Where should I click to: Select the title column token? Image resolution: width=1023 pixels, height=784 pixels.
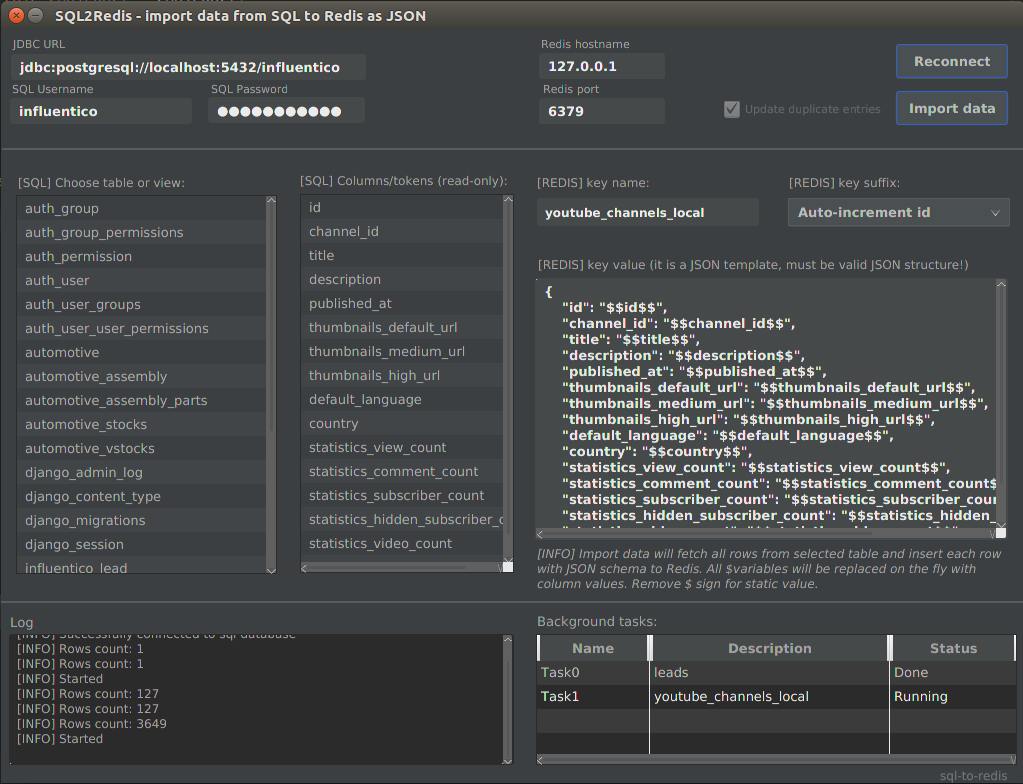[x=402, y=256]
